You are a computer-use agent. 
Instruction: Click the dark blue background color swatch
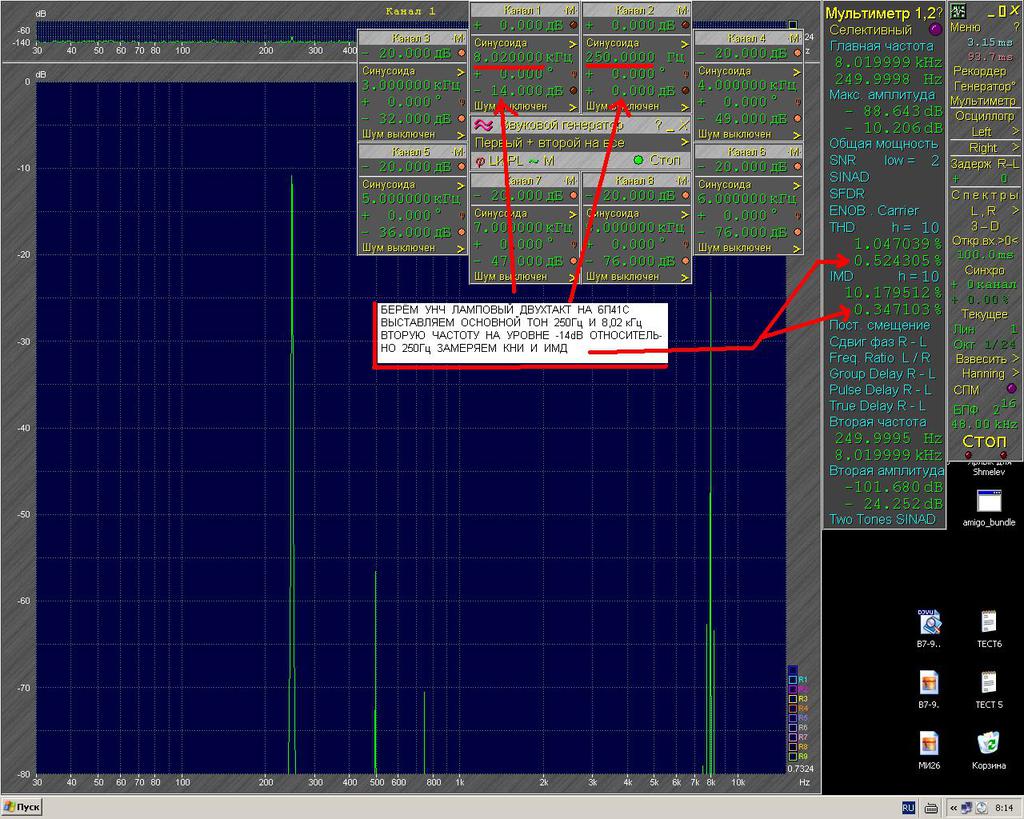coord(792,669)
